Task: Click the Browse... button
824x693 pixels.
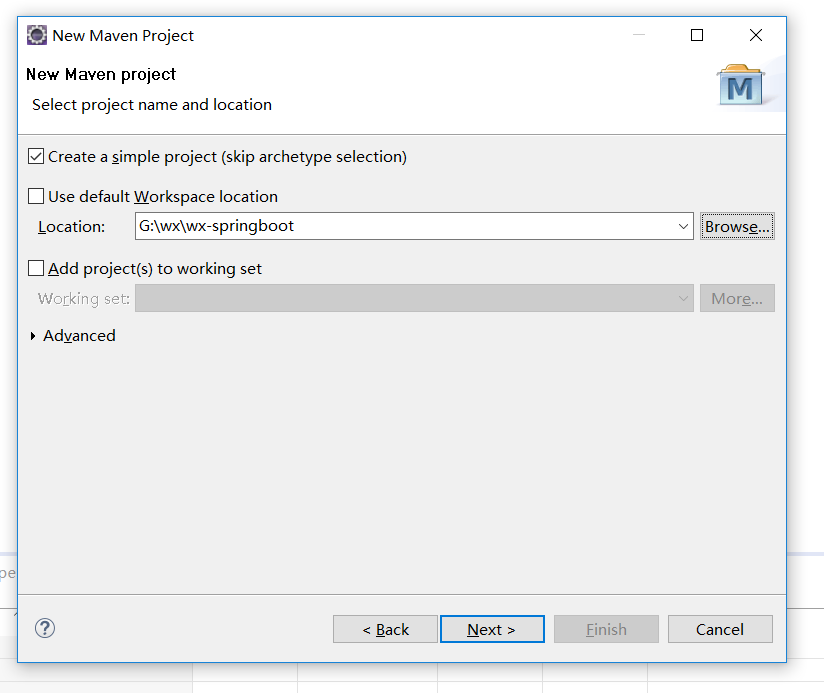Action: [x=737, y=227]
